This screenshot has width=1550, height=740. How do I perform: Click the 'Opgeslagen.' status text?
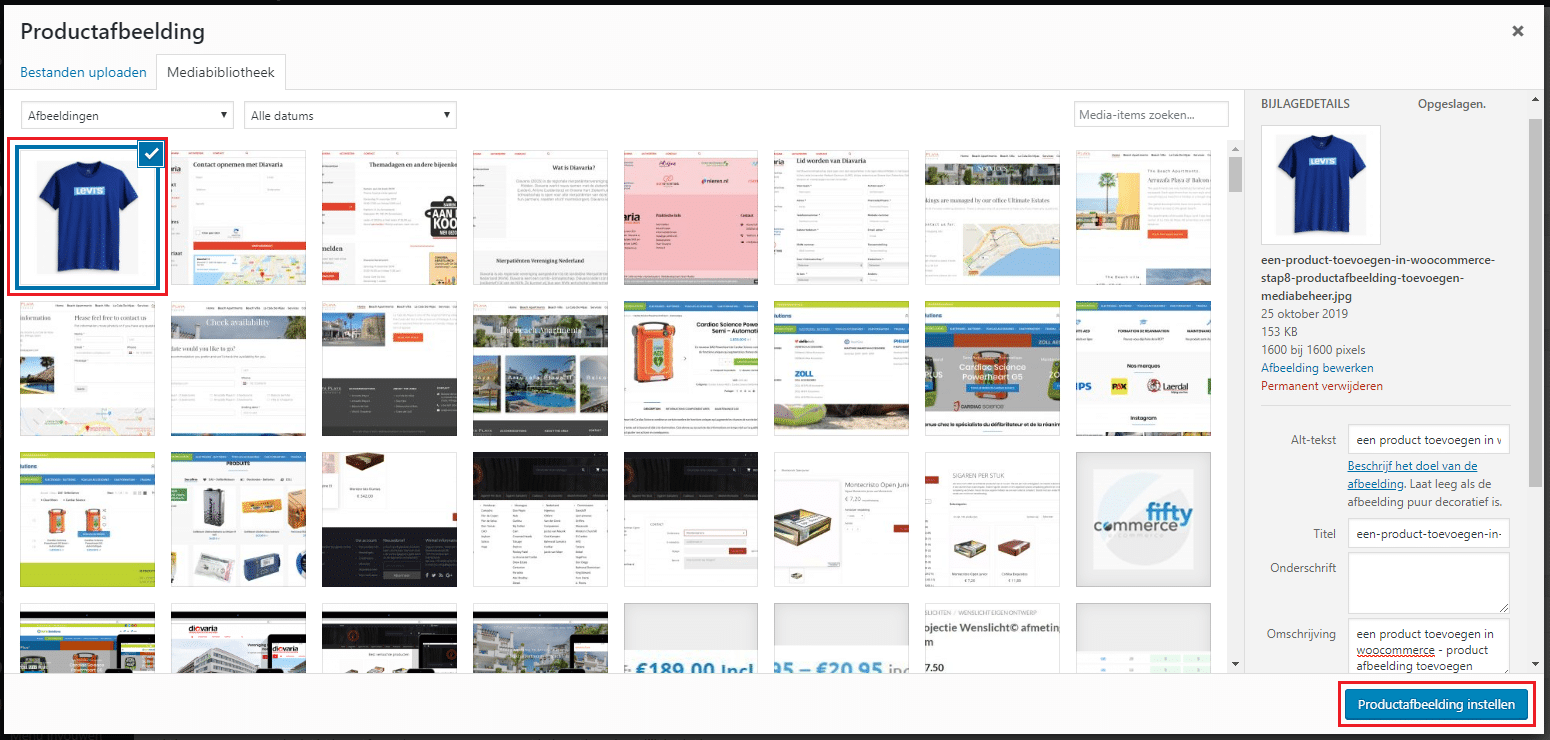point(1451,103)
